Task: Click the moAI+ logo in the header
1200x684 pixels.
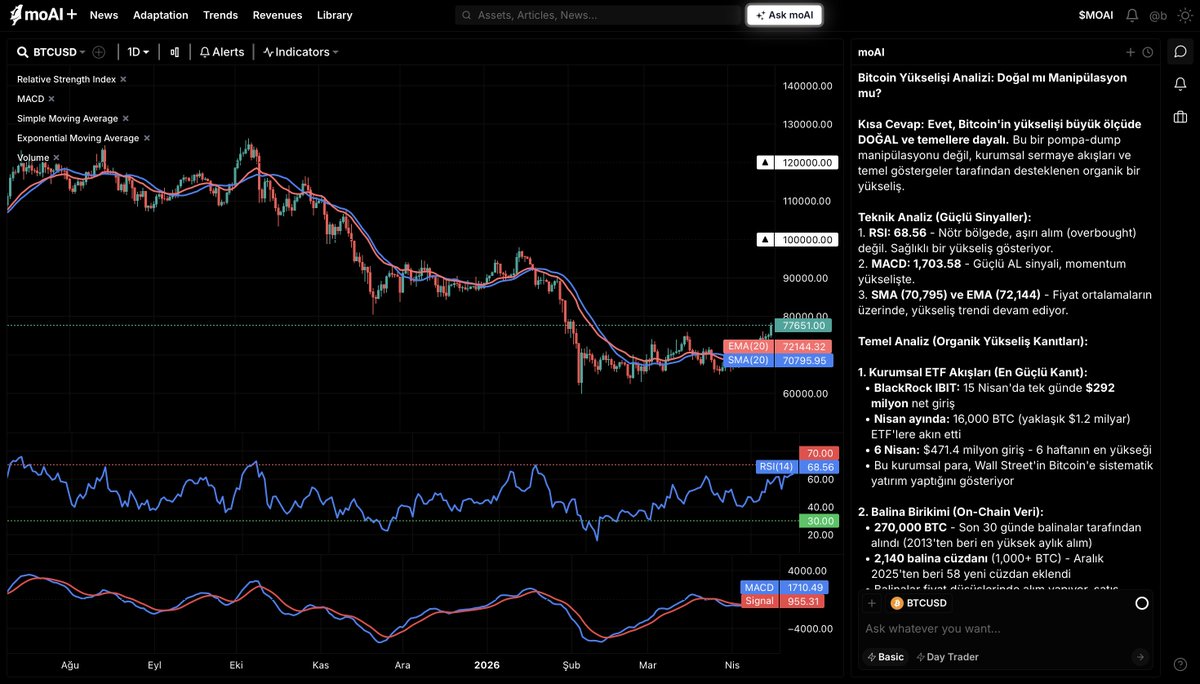Action: (x=41, y=15)
